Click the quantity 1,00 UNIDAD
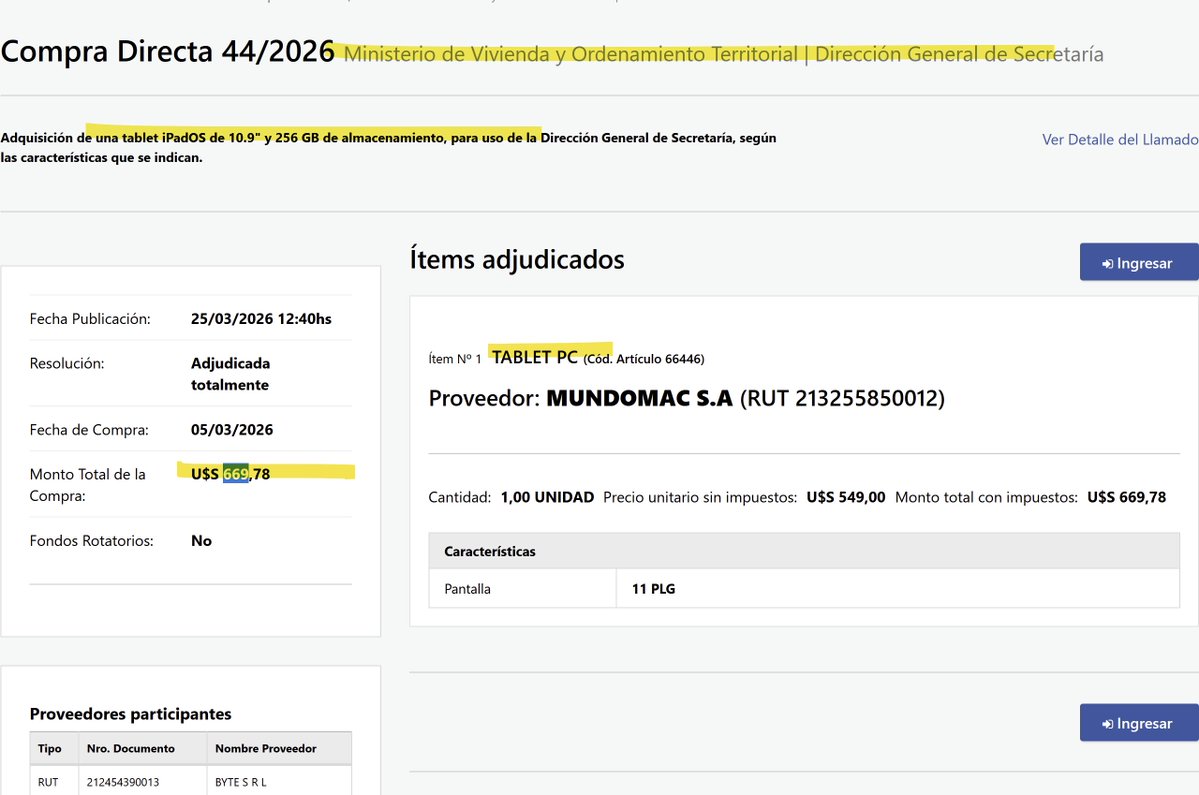 click(547, 497)
